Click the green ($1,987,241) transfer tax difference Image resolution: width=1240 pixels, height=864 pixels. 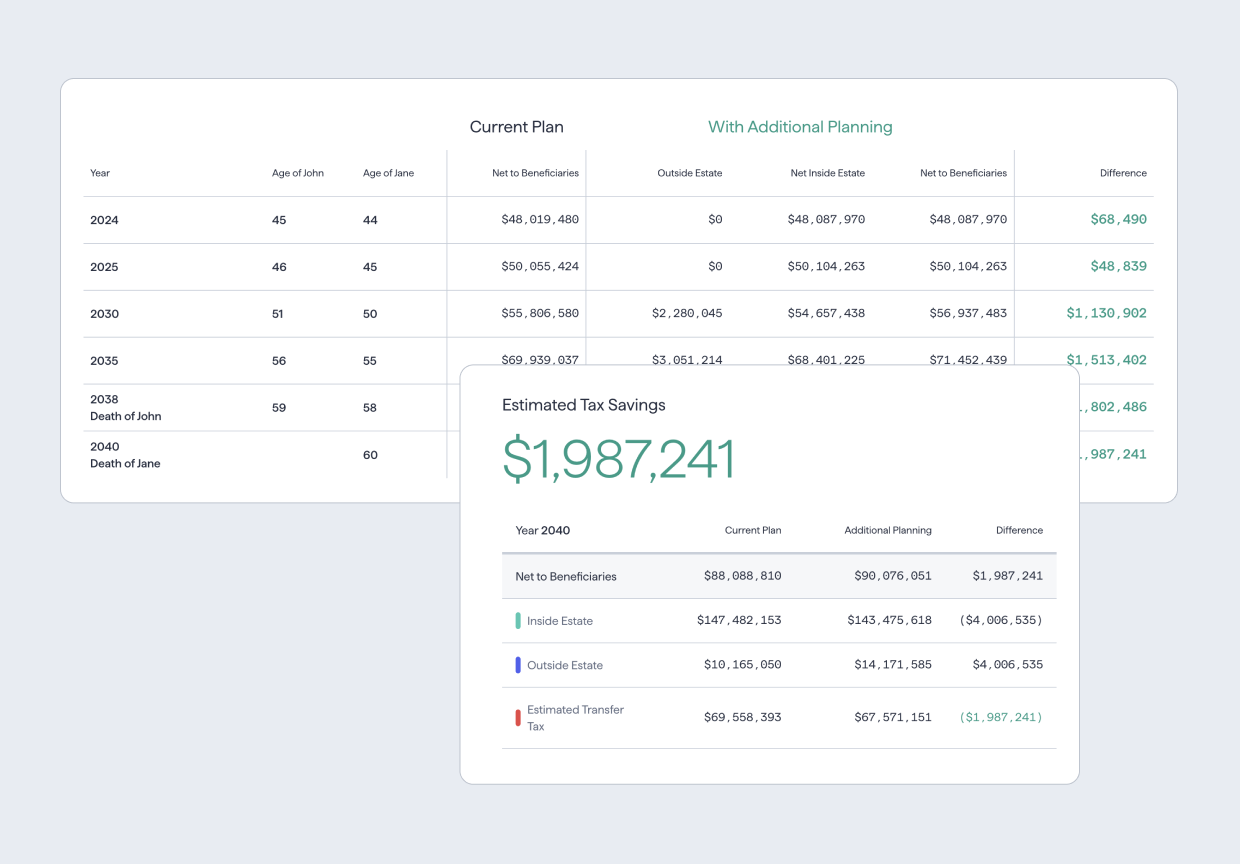coord(1000,717)
